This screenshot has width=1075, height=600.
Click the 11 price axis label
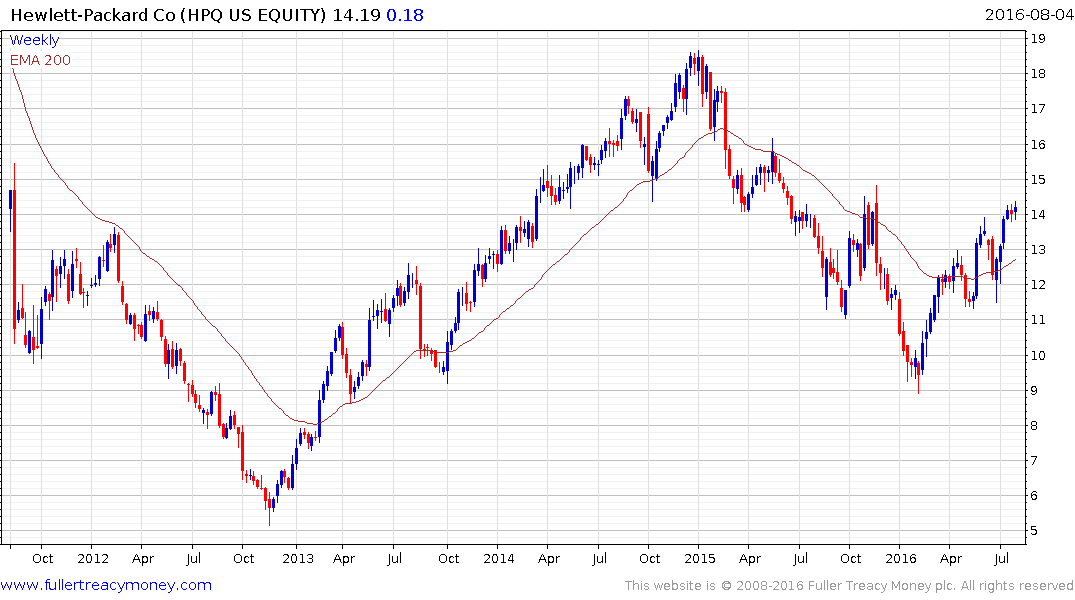[x=1038, y=320]
